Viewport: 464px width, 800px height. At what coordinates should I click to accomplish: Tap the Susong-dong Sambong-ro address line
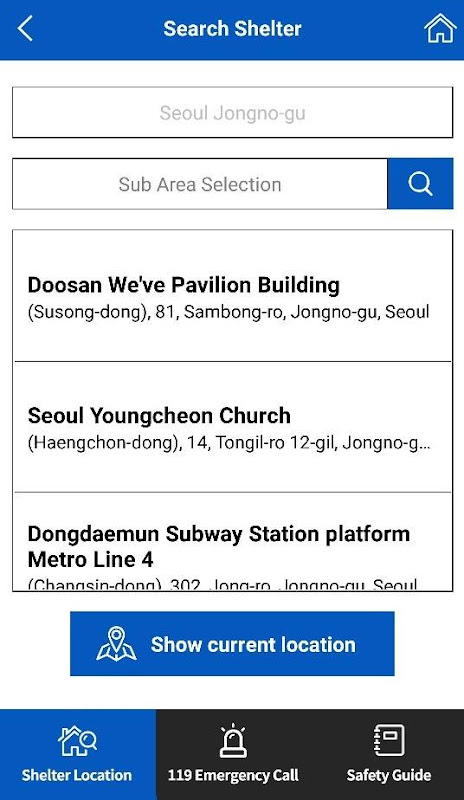tap(228, 312)
